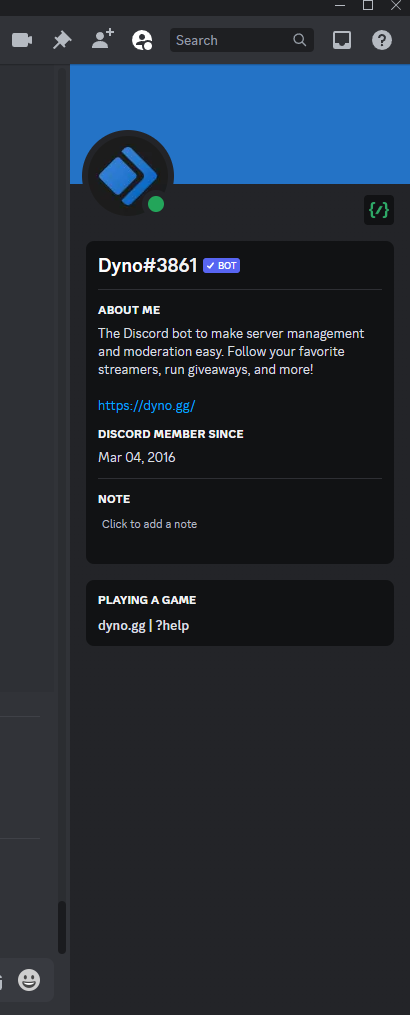The height and width of the screenshot is (1015, 410).
Task: Hide the user profile panel
Action: [x=142, y=40]
